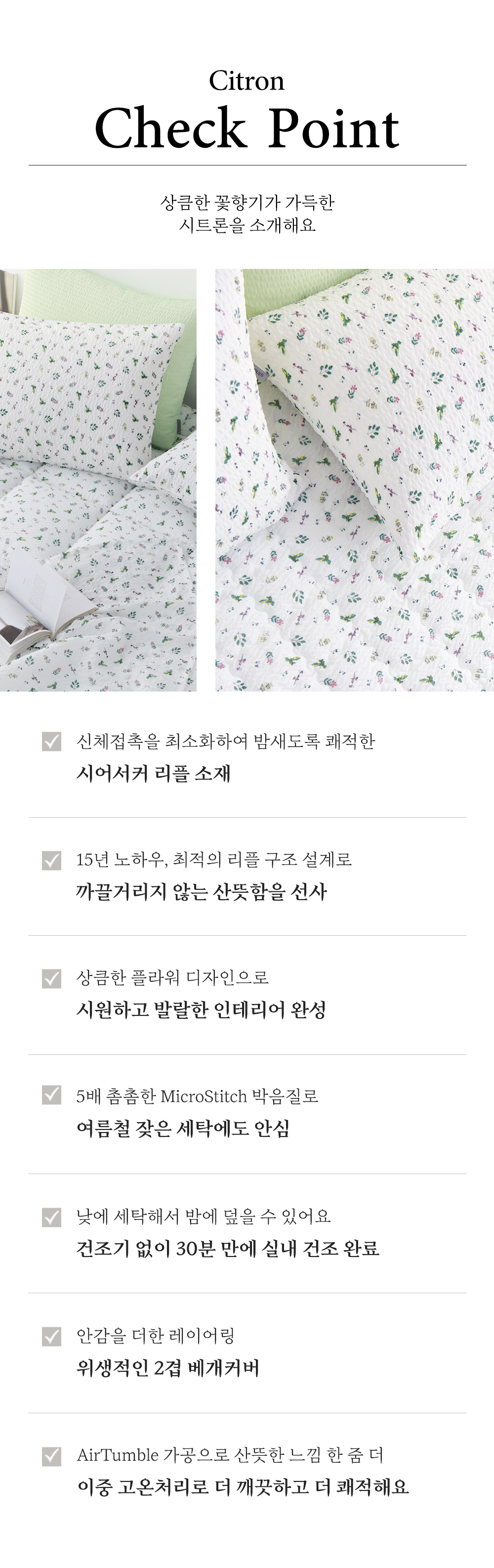494x1568 pixels.
Task: Click the checkmark beside 낮에 세탁해서 line
Action: (52, 1217)
